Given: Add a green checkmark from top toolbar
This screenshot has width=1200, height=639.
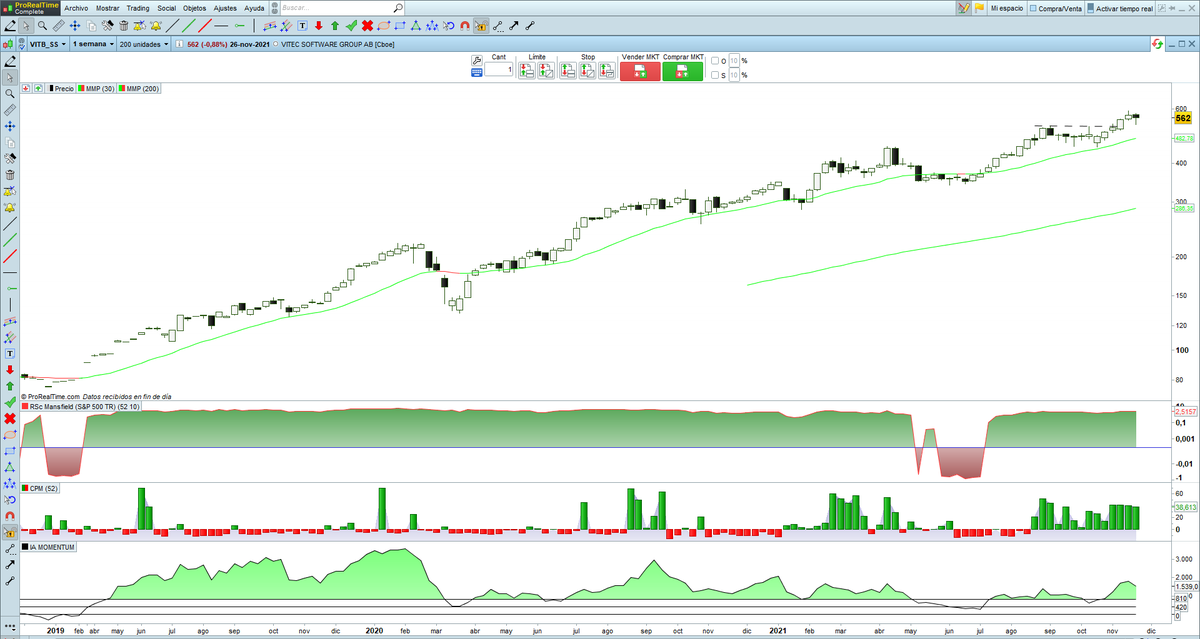Looking at the screenshot, I should (351, 25).
